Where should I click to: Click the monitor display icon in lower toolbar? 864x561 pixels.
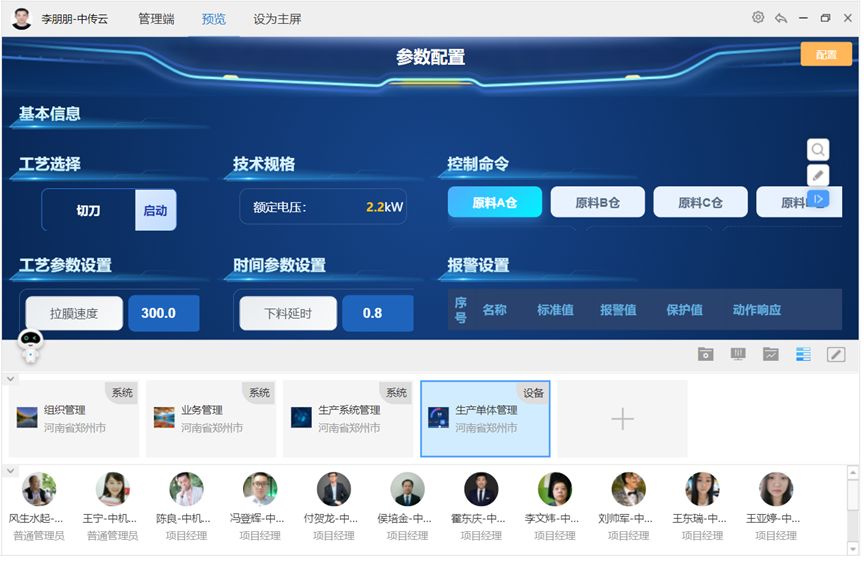(738, 354)
